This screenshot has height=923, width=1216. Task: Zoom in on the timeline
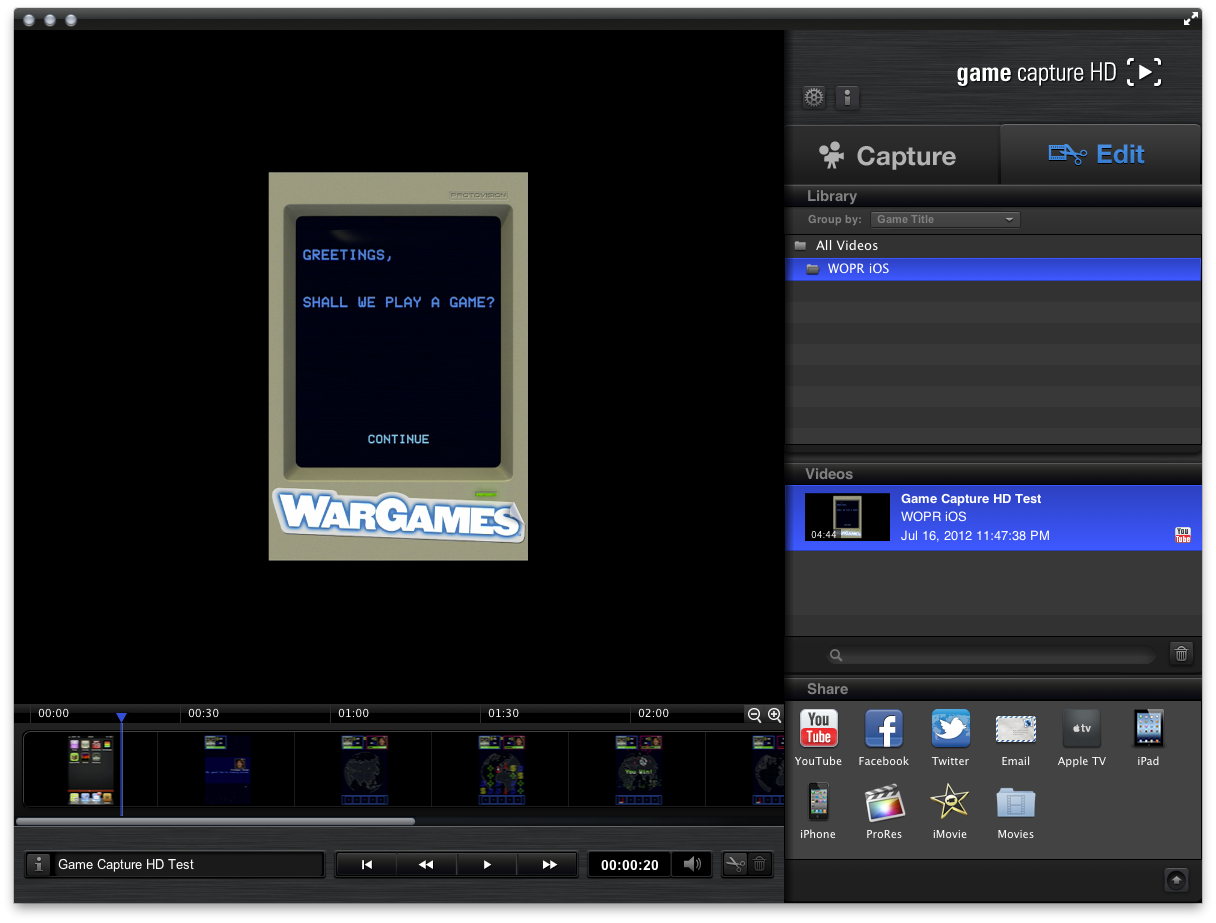coord(774,714)
